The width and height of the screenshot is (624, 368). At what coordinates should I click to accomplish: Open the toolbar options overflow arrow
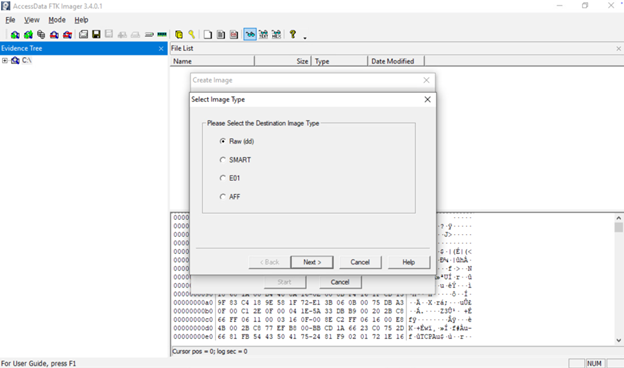pyautogui.click(x=305, y=38)
